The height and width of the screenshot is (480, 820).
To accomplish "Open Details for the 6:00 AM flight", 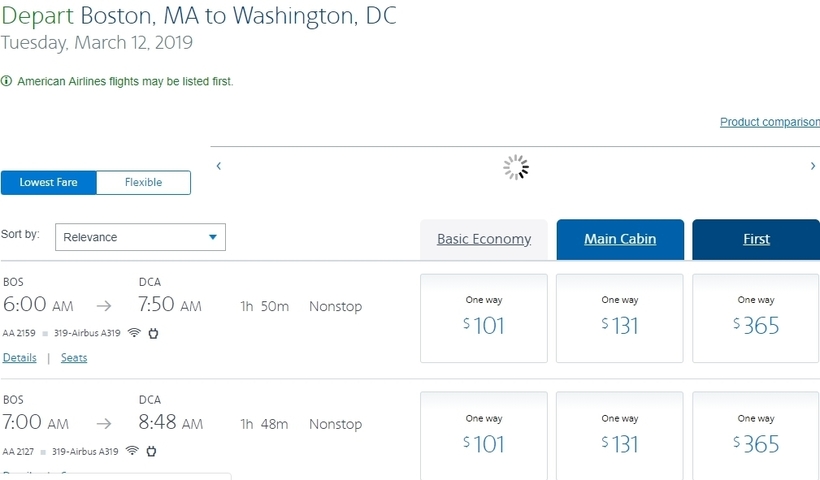I will pyautogui.click(x=20, y=358).
